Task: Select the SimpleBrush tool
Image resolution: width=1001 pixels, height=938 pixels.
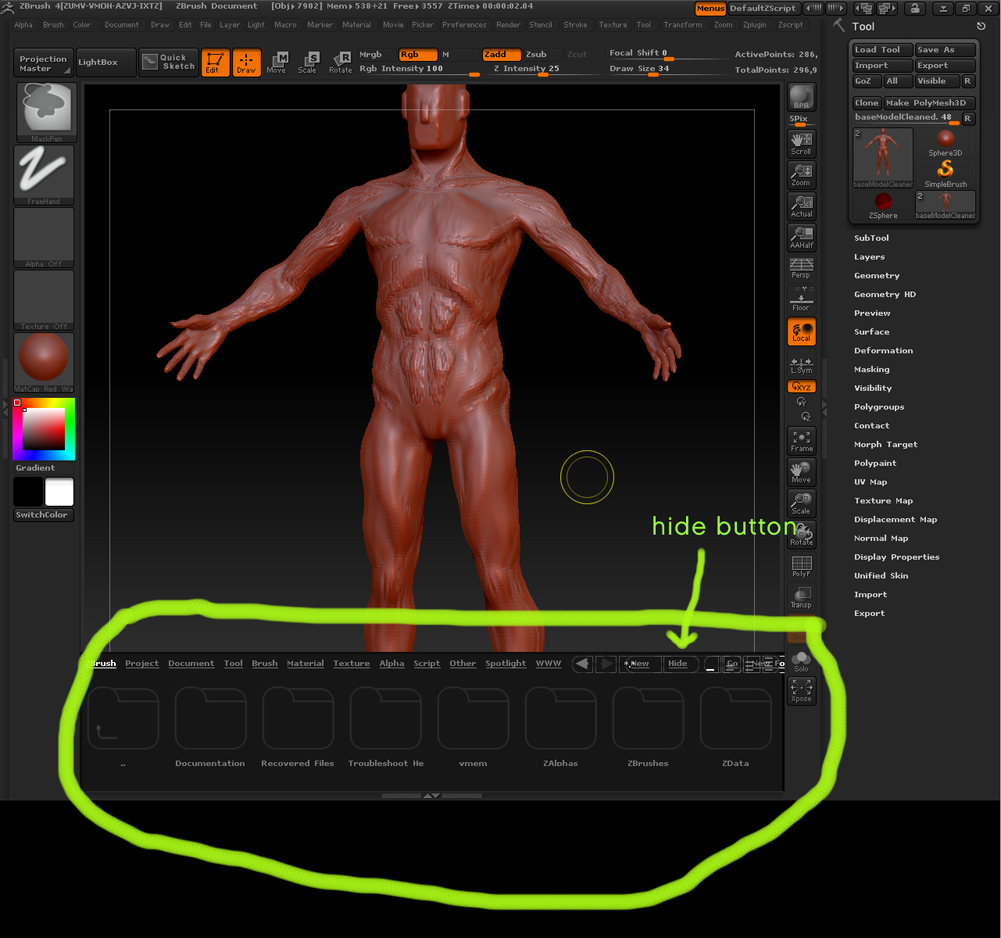Action: tap(945, 174)
